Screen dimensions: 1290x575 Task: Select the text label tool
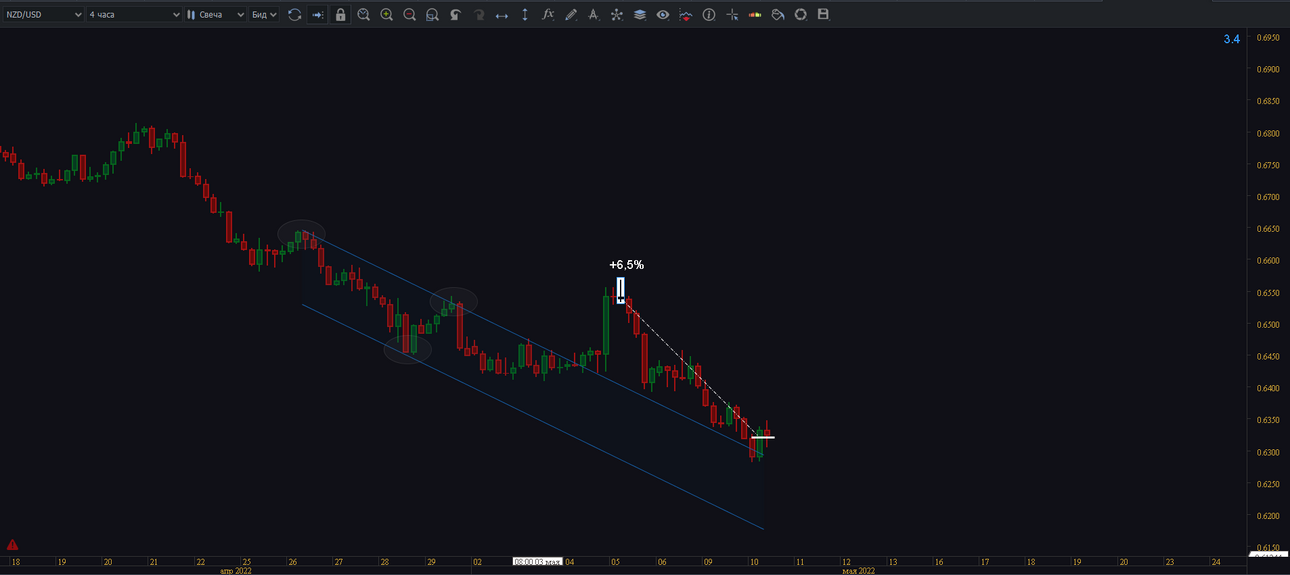click(594, 15)
